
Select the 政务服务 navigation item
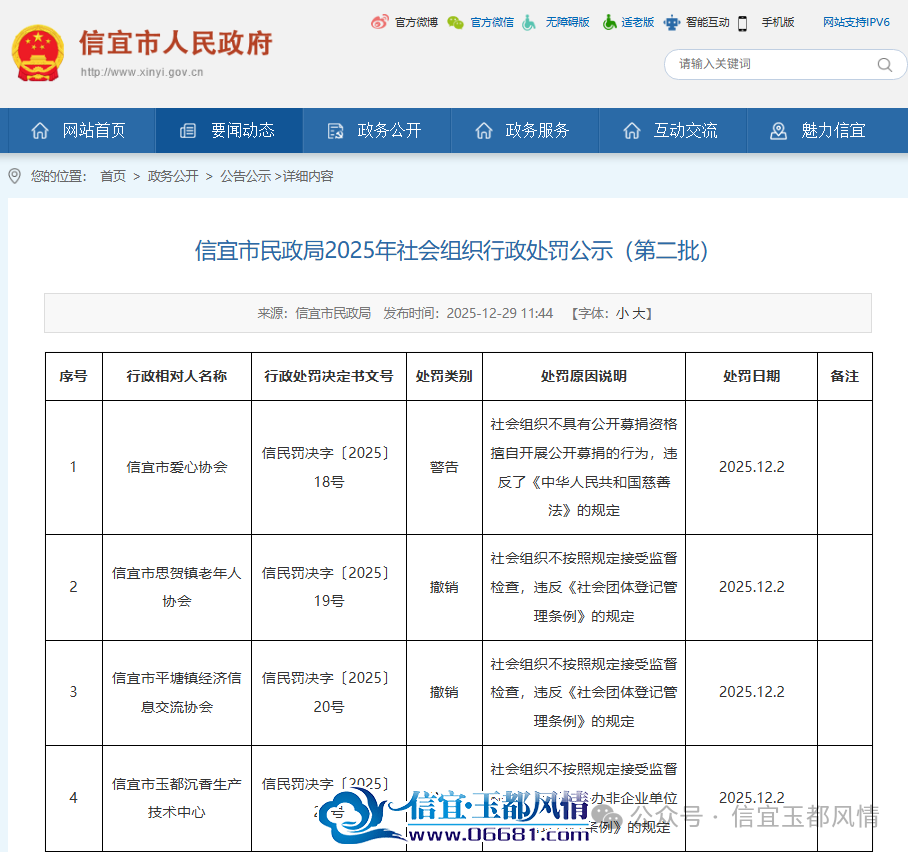tap(525, 130)
